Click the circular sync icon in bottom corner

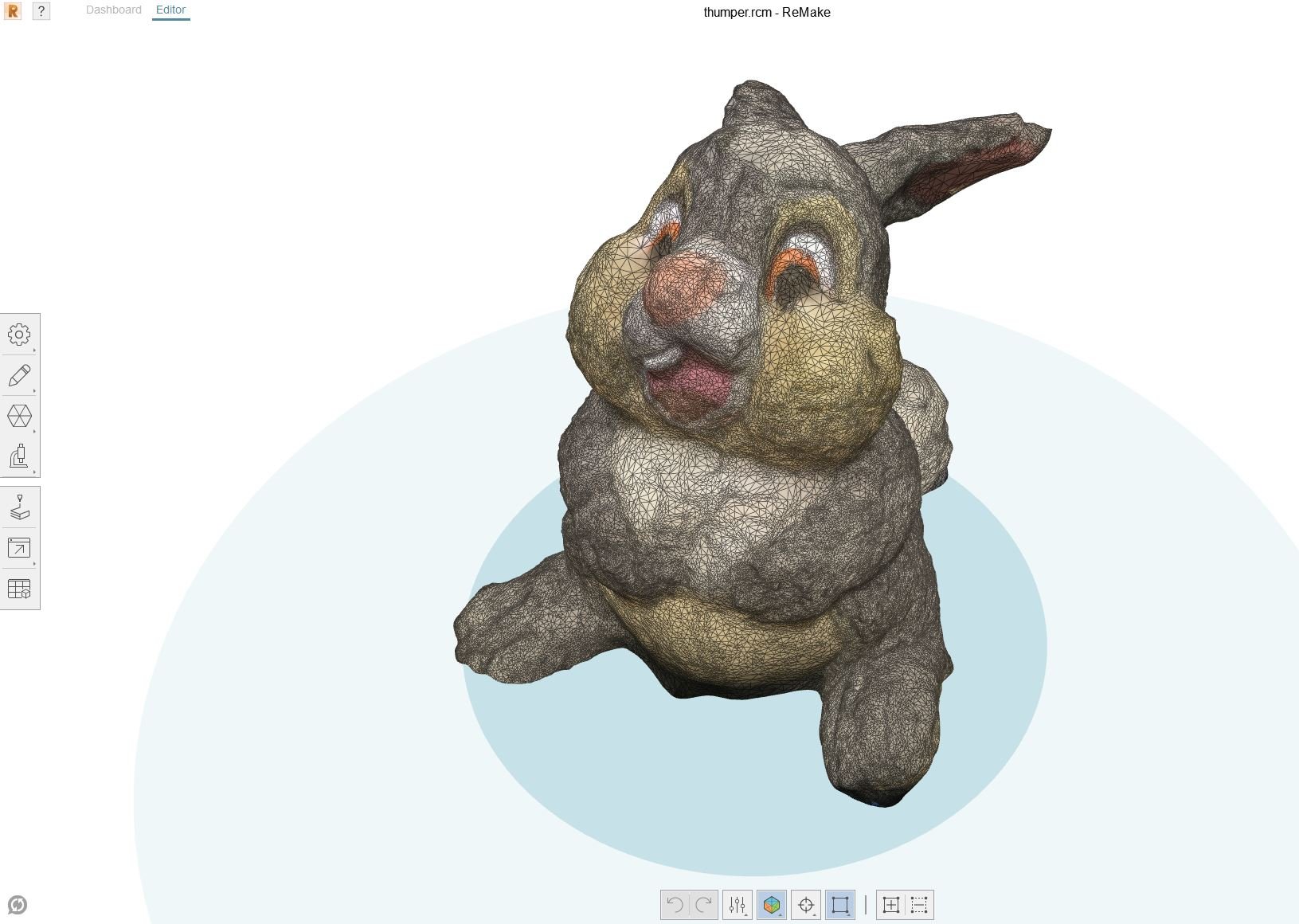17,905
